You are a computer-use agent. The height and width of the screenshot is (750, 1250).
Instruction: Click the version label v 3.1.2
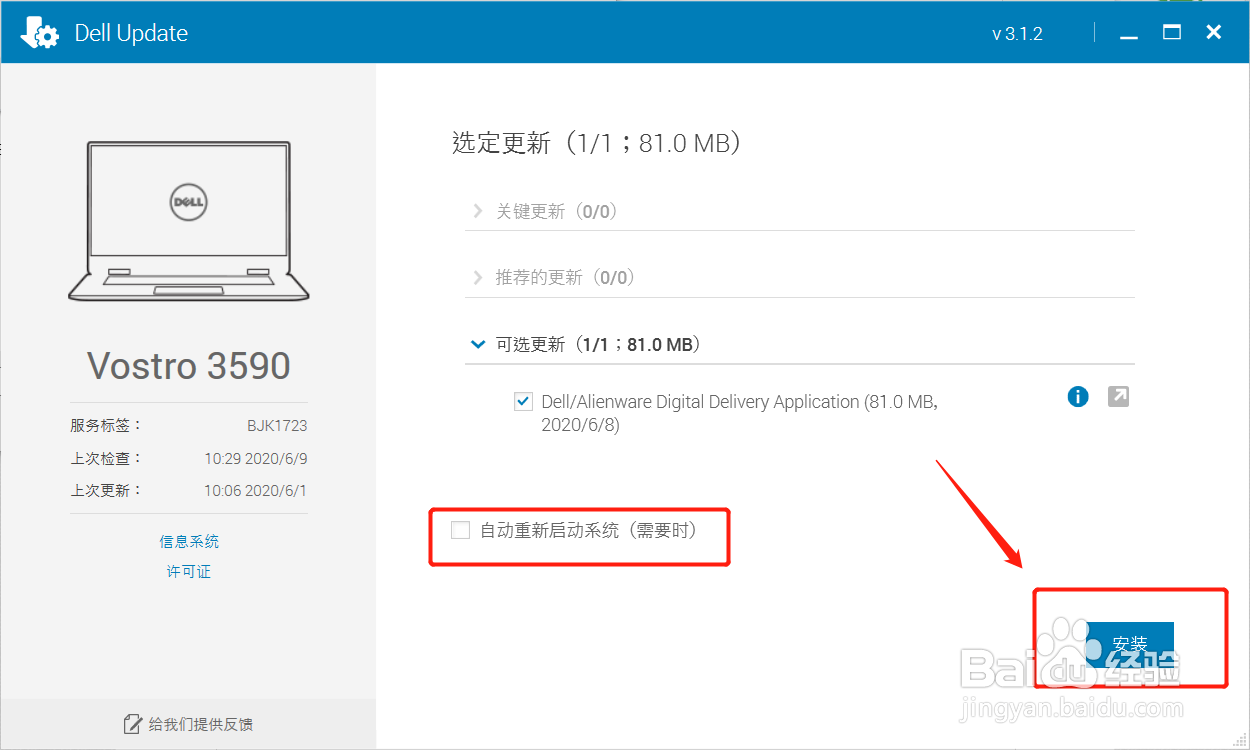[x=1017, y=34]
